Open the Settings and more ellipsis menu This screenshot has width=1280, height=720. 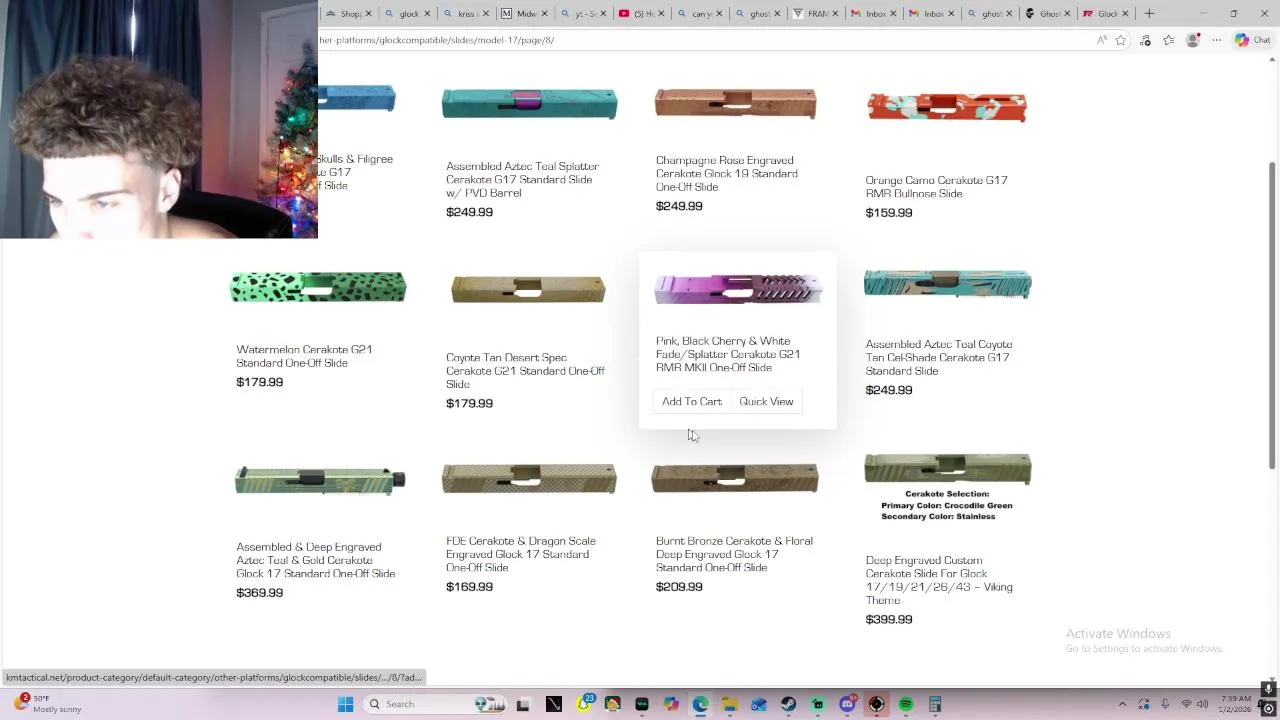[x=1216, y=40]
